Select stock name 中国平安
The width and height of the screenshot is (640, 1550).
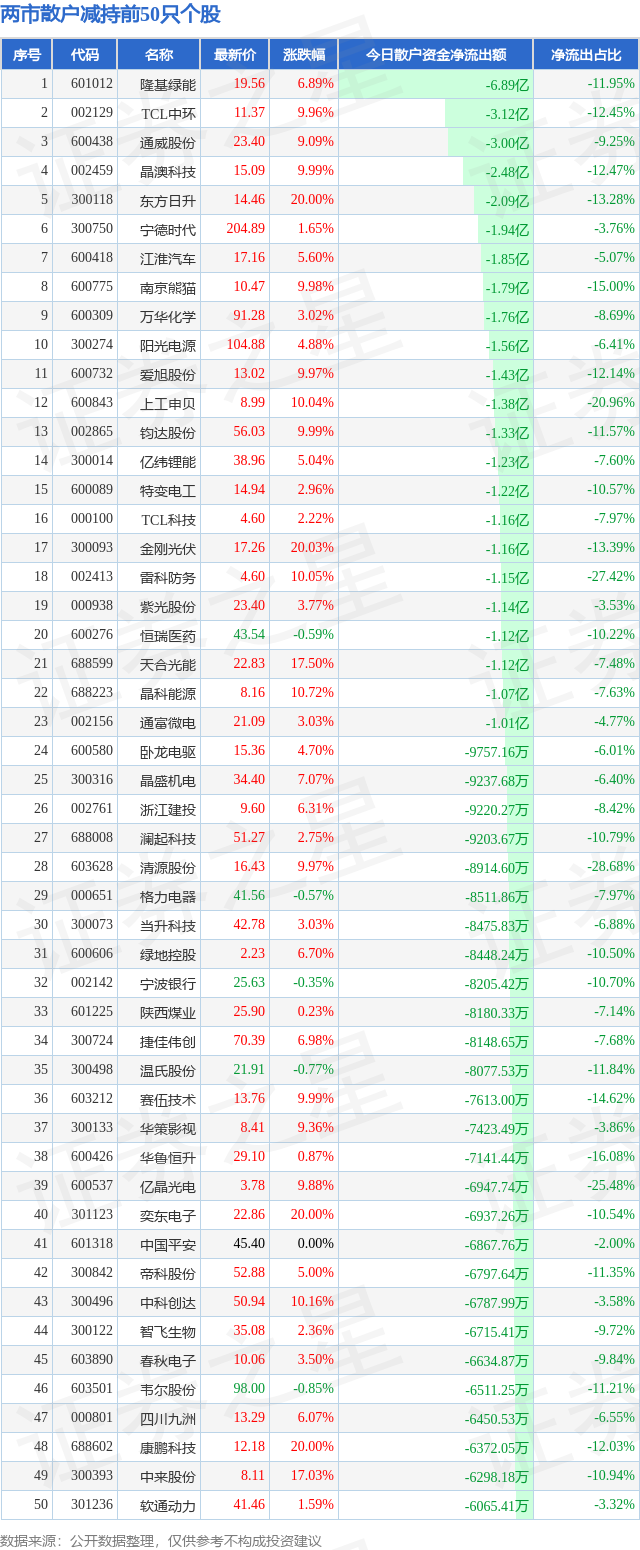[168, 1245]
